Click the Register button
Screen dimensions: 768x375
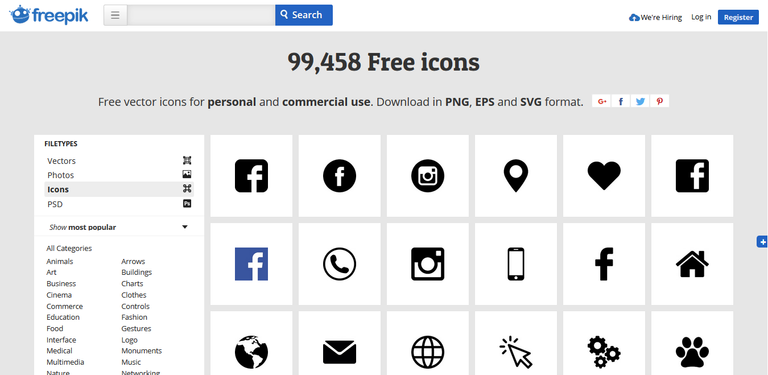coord(738,17)
